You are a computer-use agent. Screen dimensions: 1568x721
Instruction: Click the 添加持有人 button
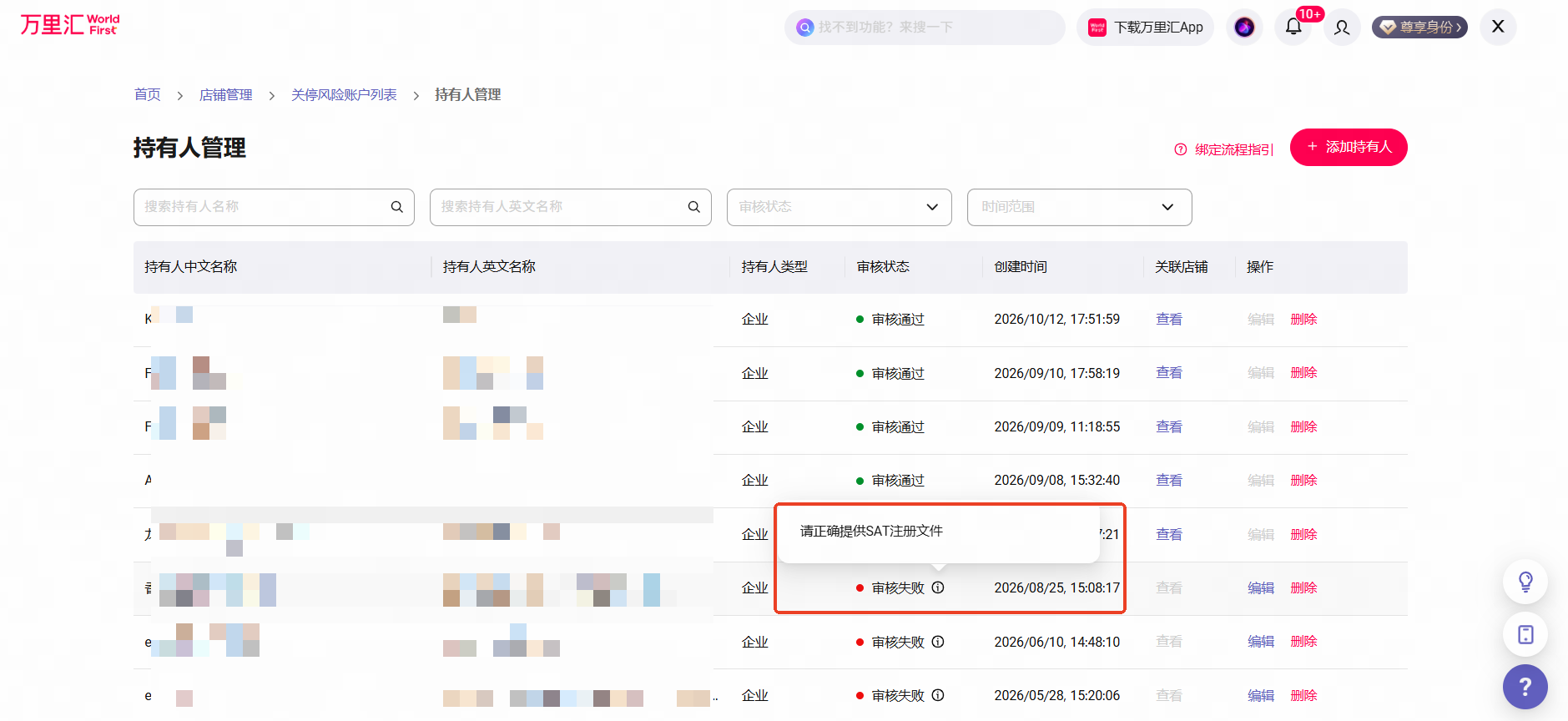[1349, 147]
